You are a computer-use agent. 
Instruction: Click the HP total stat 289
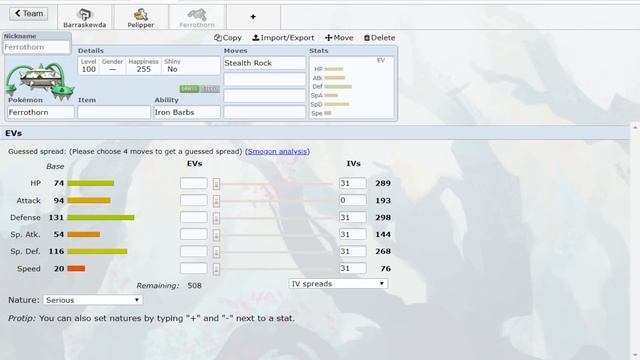point(383,183)
